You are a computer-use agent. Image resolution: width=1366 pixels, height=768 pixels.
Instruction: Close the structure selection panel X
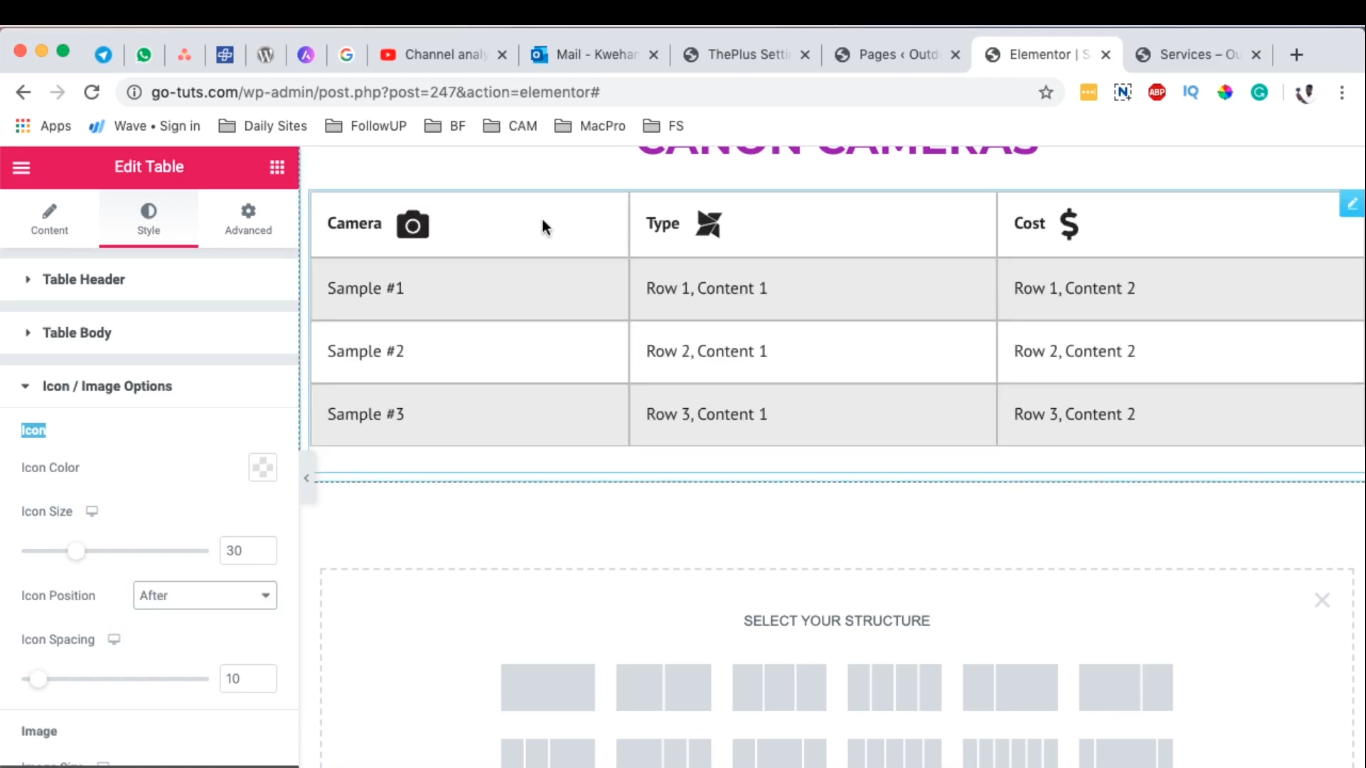point(1322,600)
